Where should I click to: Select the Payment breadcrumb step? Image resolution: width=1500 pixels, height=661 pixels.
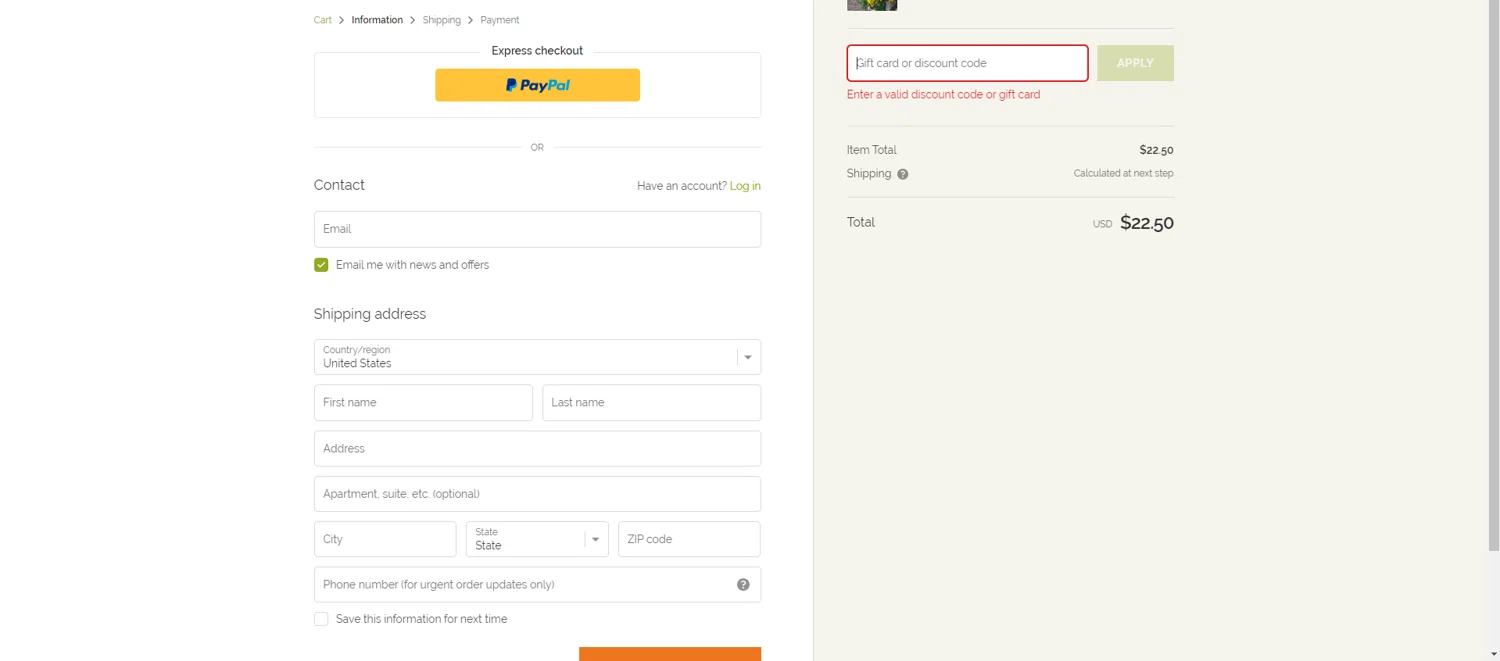click(499, 20)
